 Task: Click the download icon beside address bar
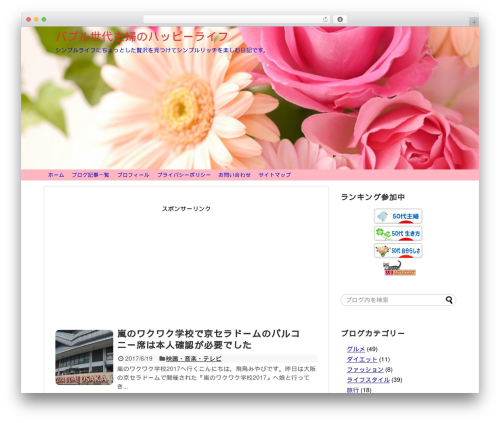(x=340, y=19)
